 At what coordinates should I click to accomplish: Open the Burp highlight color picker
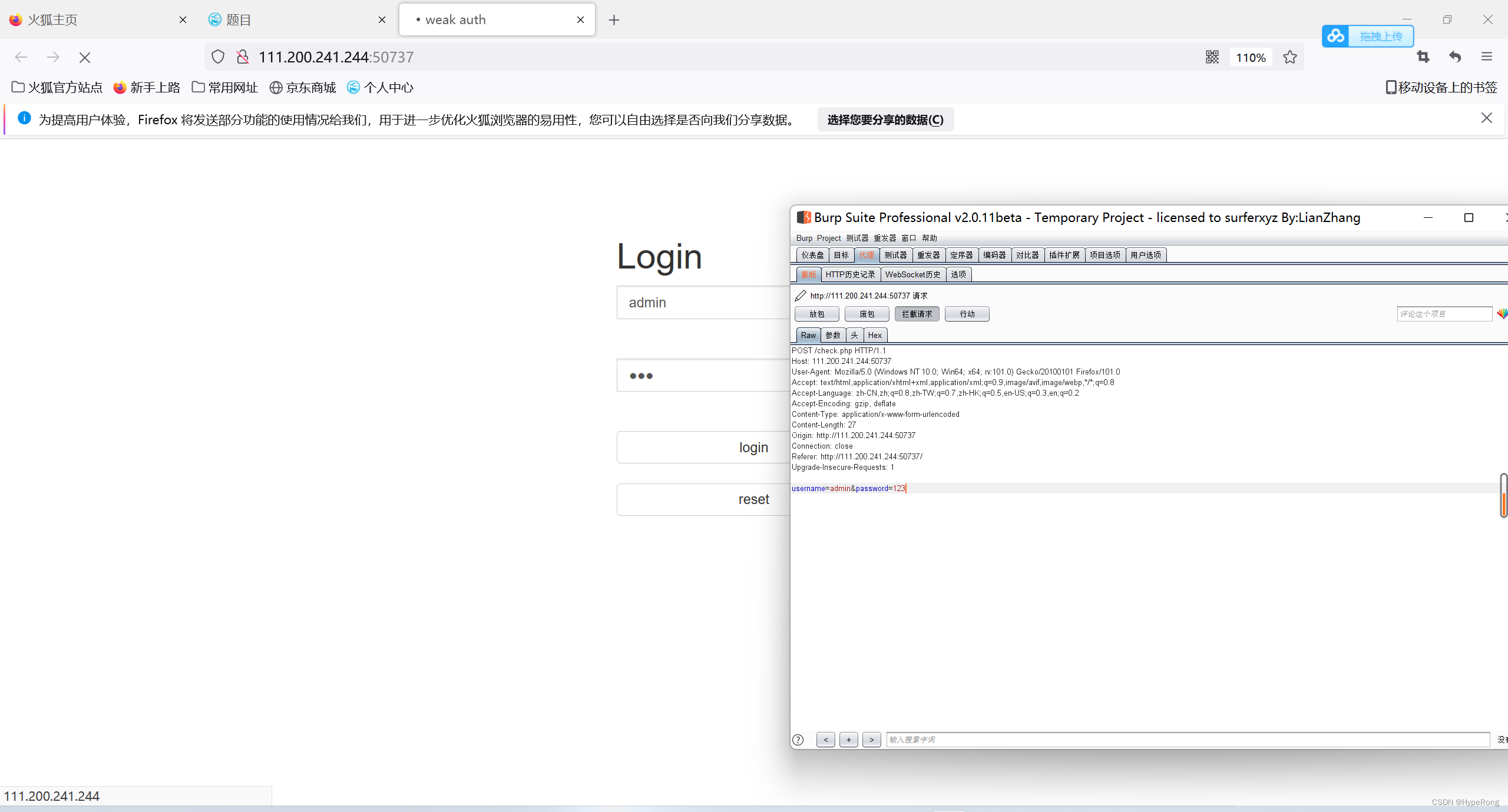(x=1502, y=314)
